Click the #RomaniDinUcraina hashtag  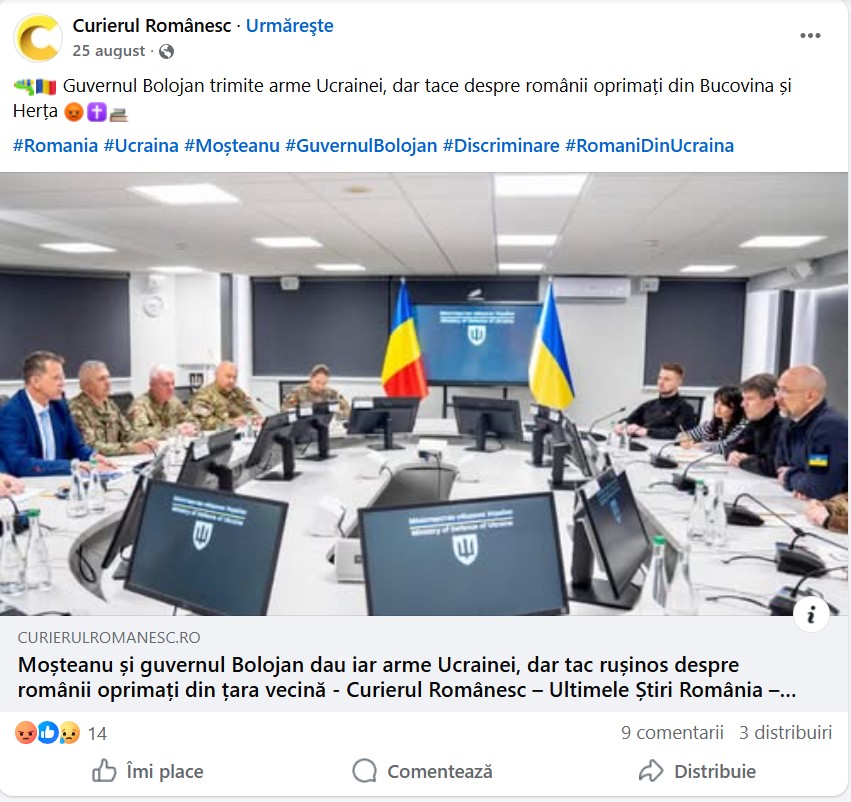pyautogui.click(x=650, y=145)
